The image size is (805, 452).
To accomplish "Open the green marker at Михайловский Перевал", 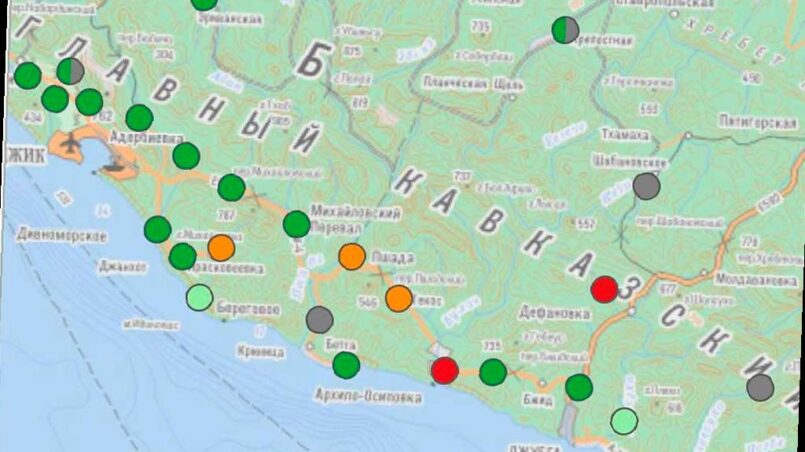I will coord(297,224).
